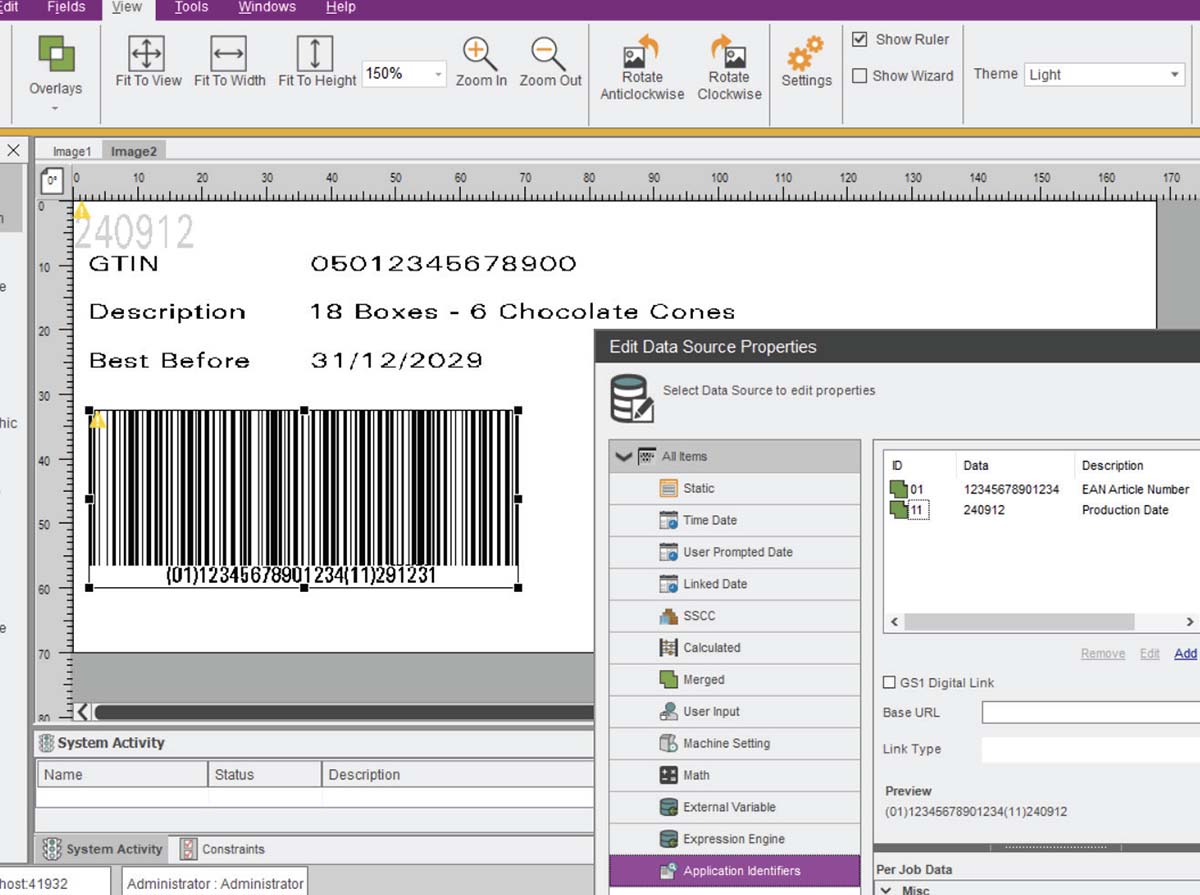The height and width of the screenshot is (895, 1200).
Task: Select the 240912 grey text field
Action: pyautogui.click(x=134, y=232)
